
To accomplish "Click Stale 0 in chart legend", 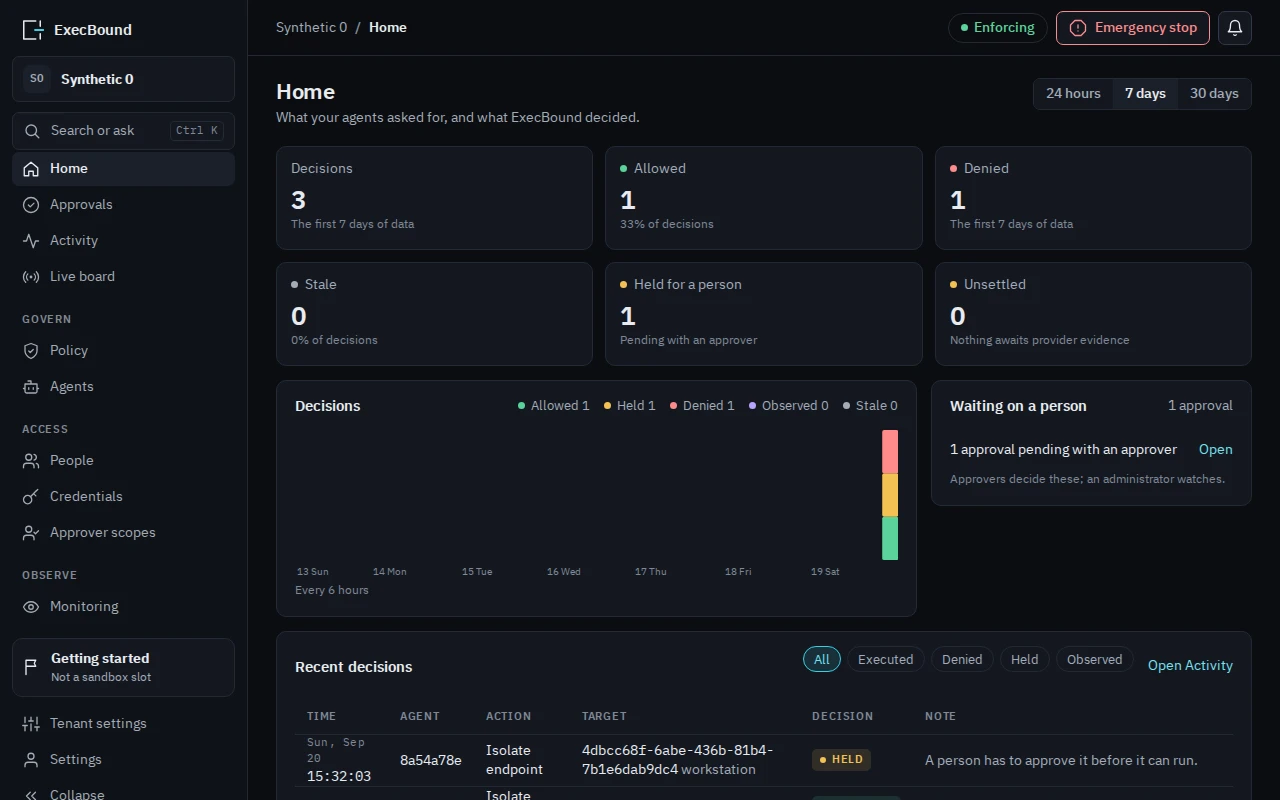I will 870,406.
